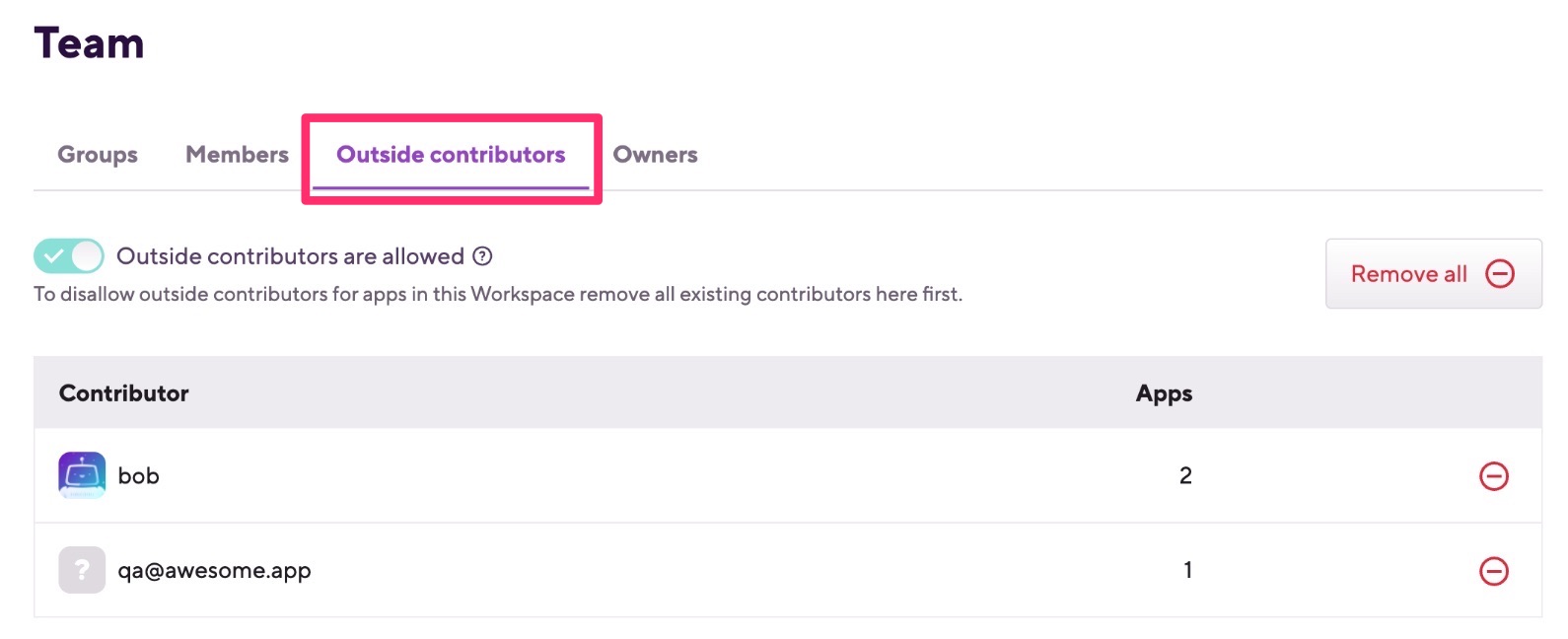Screen dimensions: 1568x639
Task: Click the Remove all button text
Action: (1409, 274)
